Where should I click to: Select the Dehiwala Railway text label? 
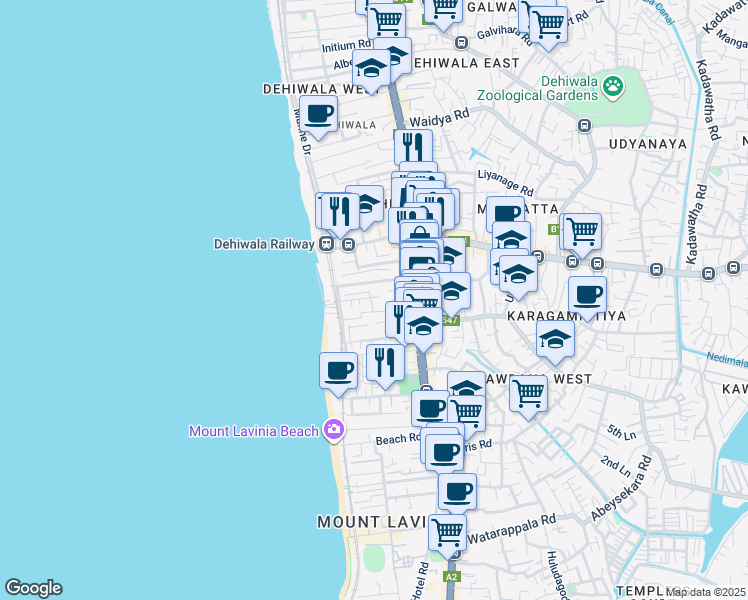(264, 244)
